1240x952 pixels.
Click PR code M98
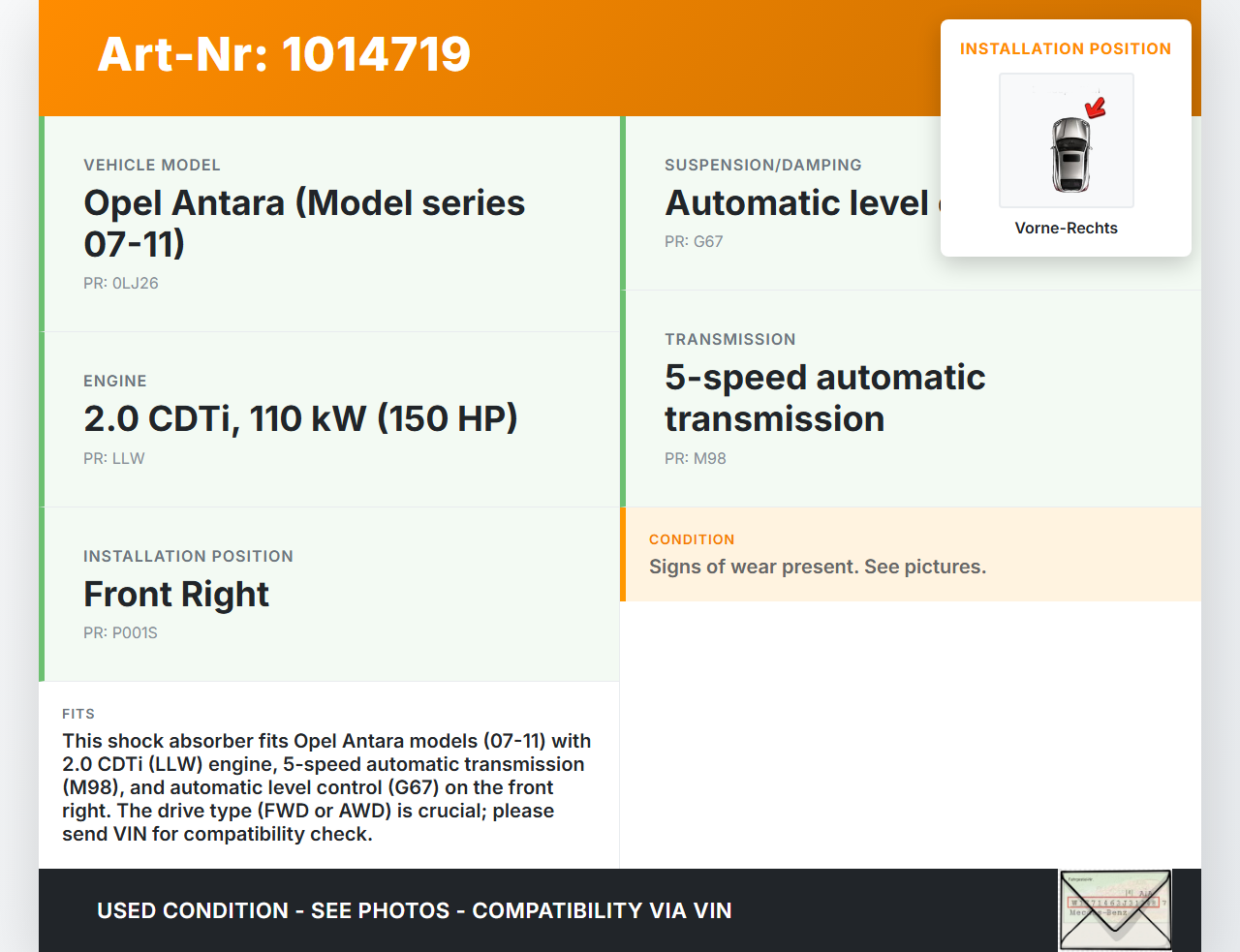point(696,458)
